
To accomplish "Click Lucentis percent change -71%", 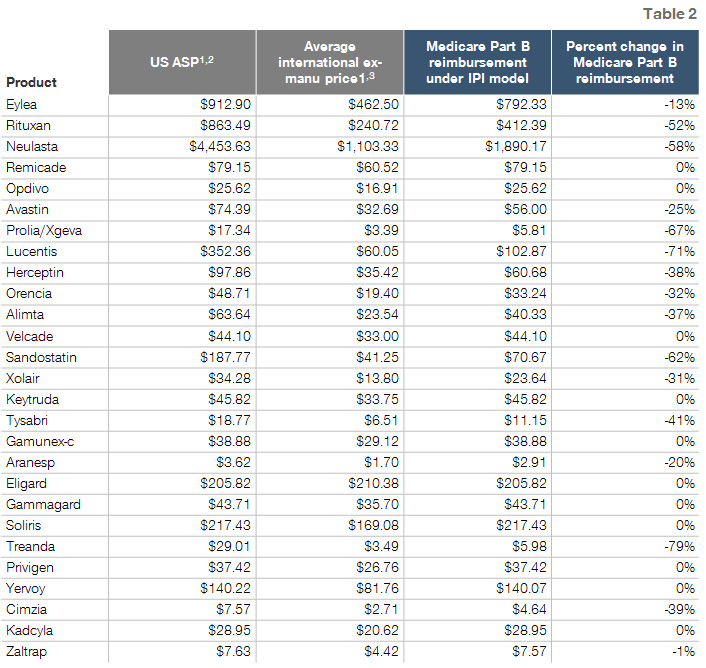I will [x=679, y=251].
